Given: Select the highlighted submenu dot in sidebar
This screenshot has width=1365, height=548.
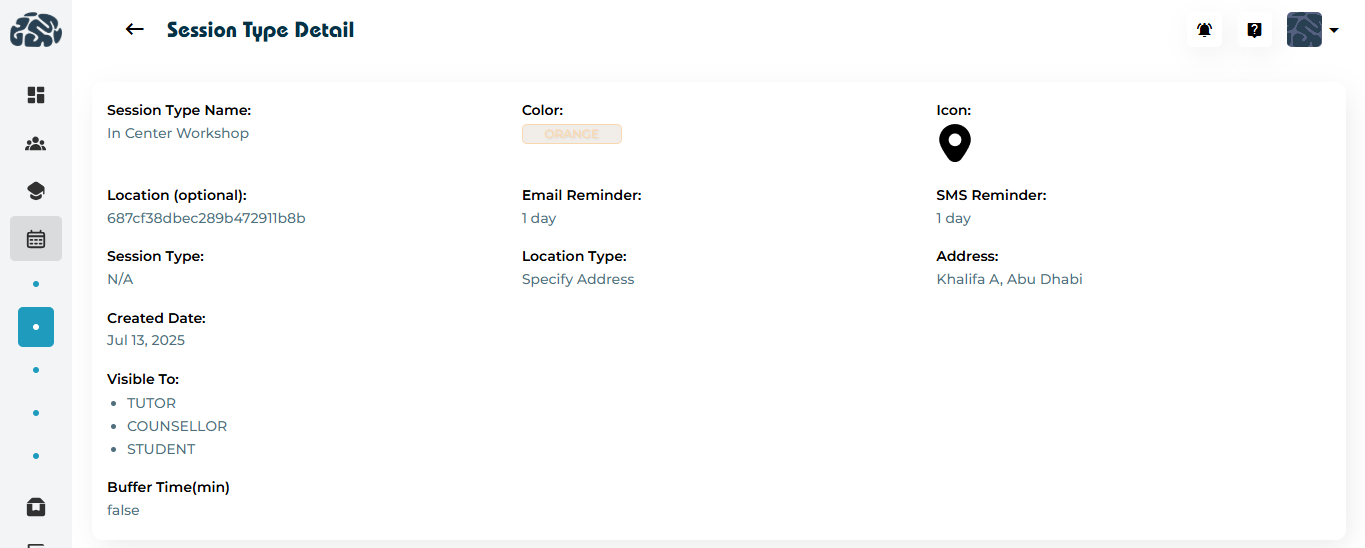Looking at the screenshot, I should coord(36,327).
